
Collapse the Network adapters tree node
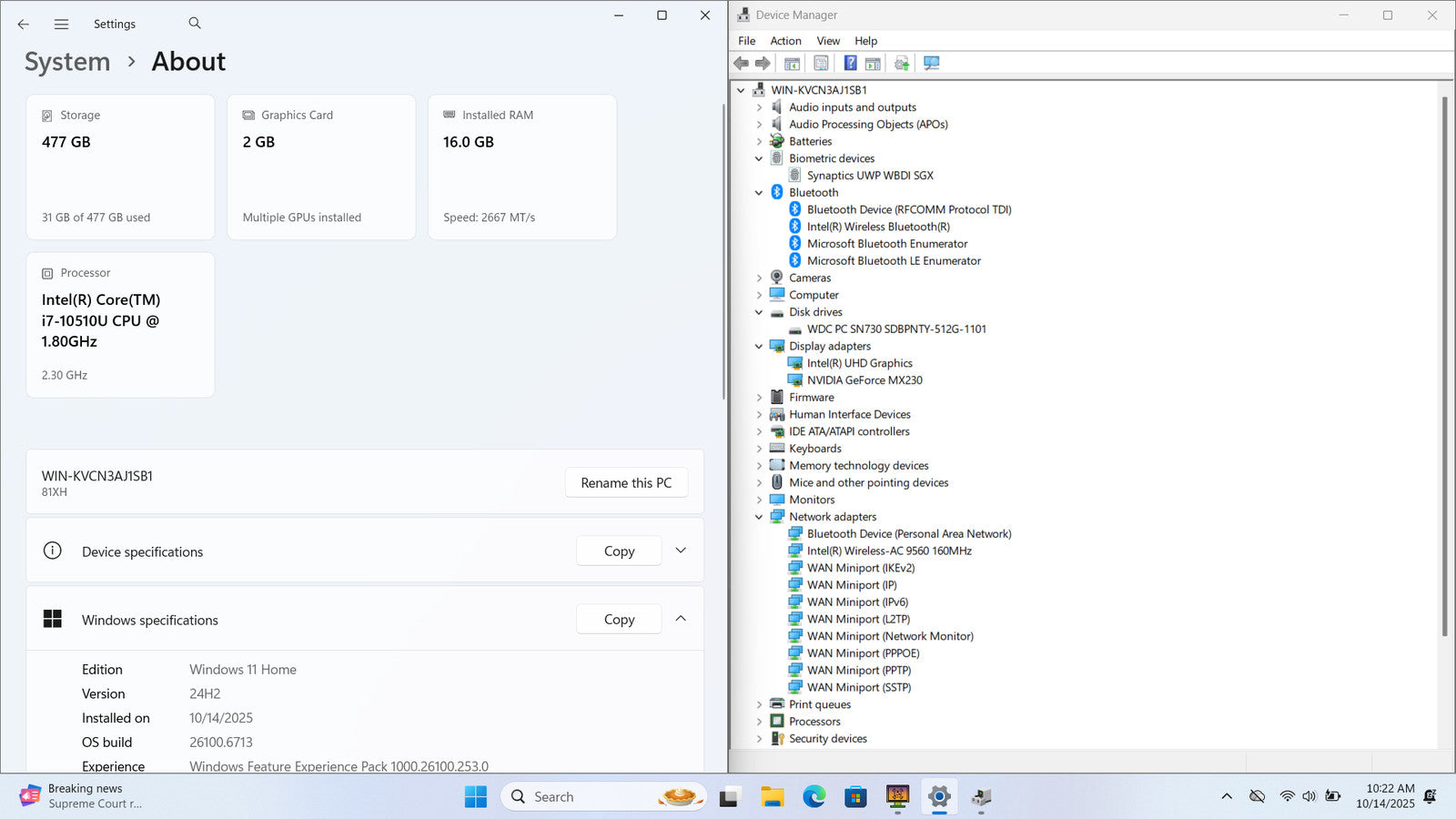point(759,517)
